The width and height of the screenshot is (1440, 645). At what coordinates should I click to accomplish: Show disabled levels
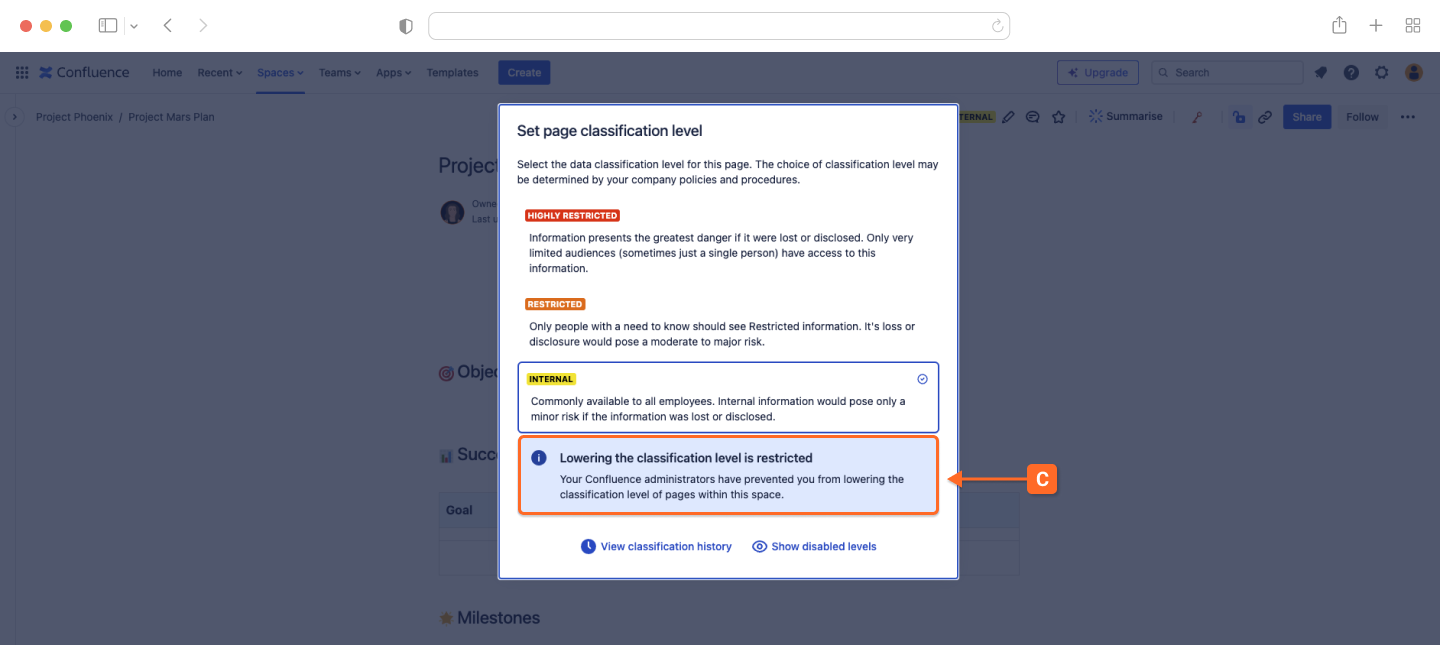814,547
